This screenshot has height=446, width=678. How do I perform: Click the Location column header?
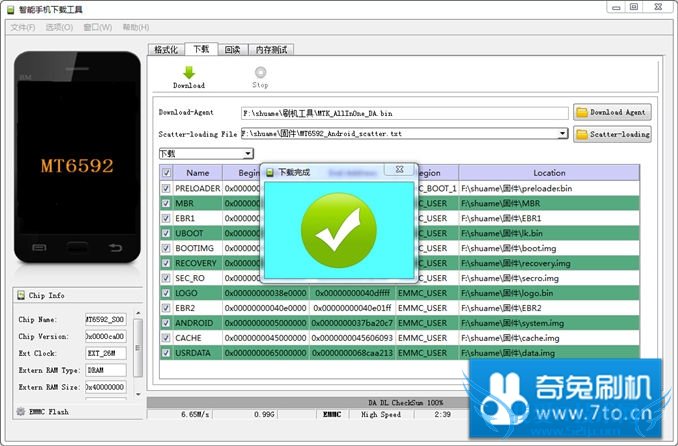[x=549, y=173]
